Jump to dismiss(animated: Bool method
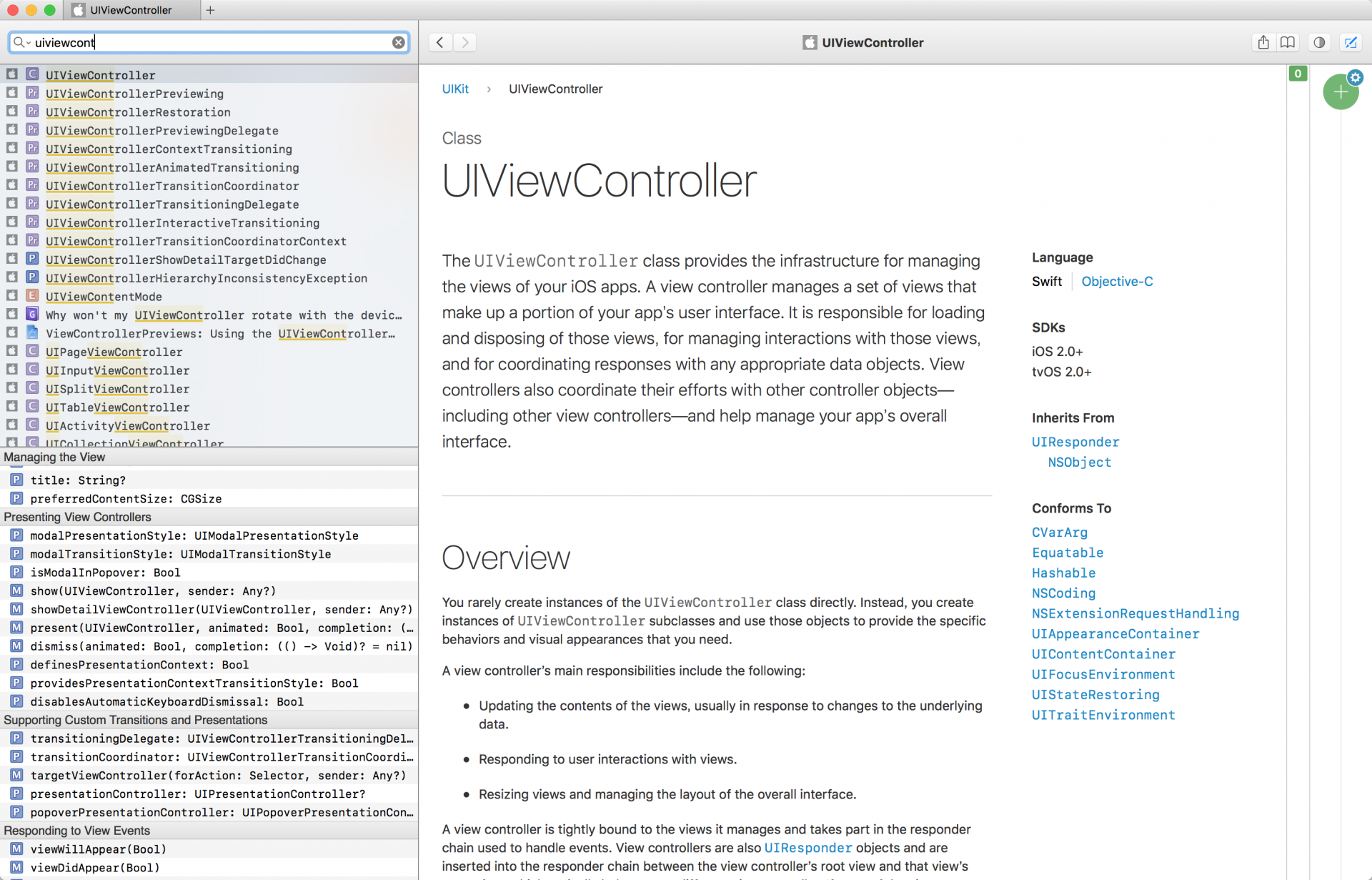1372x880 pixels. (x=209, y=646)
